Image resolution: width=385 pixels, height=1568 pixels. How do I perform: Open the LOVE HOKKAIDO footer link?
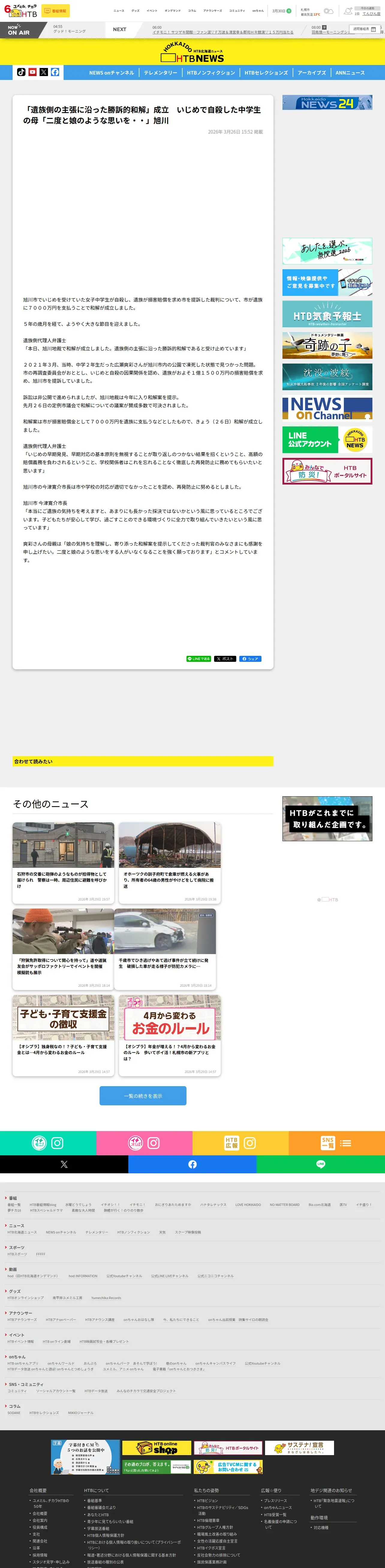coord(248,1205)
